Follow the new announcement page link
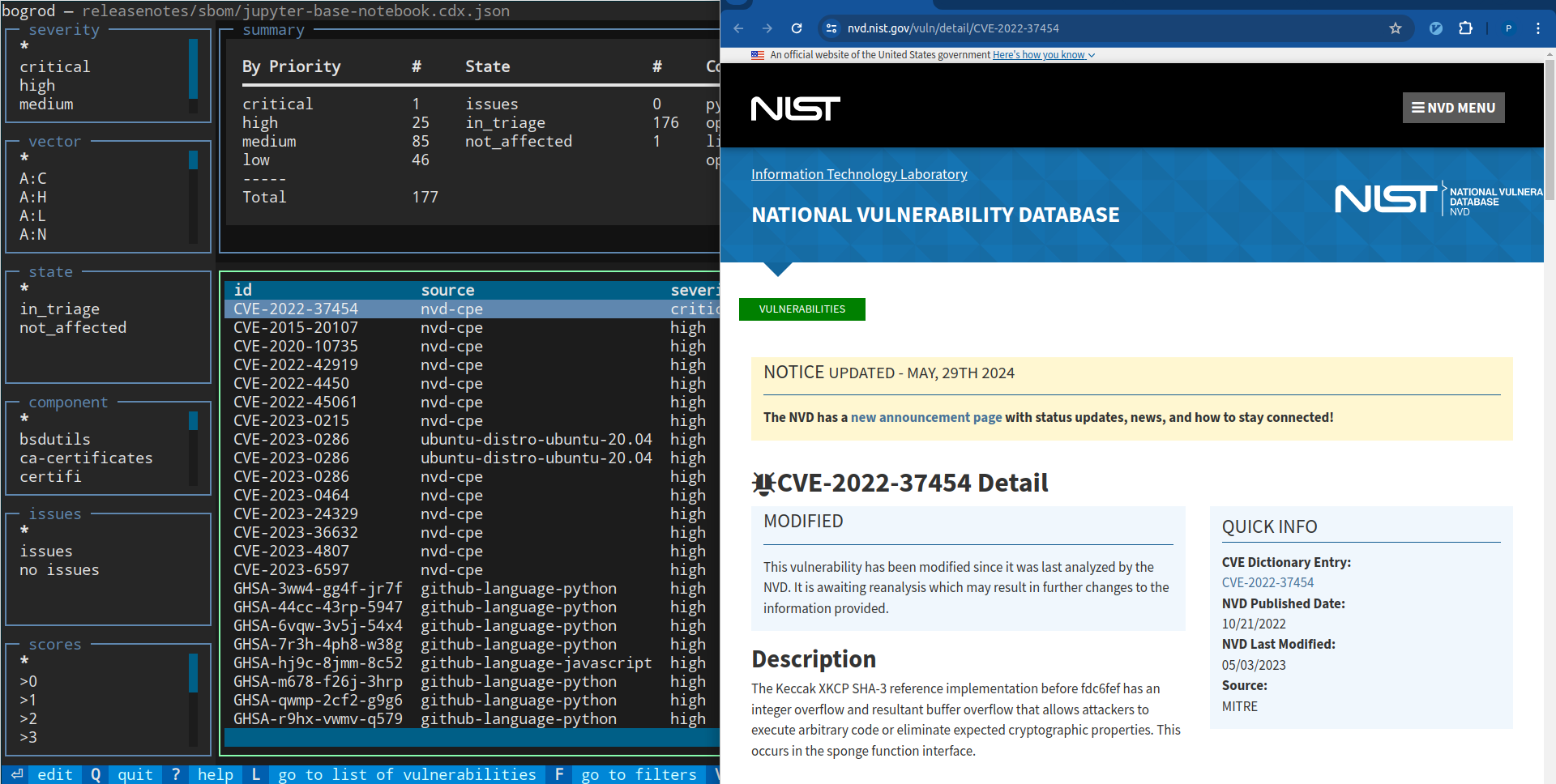Viewport: 1556px width, 784px height. (x=925, y=417)
